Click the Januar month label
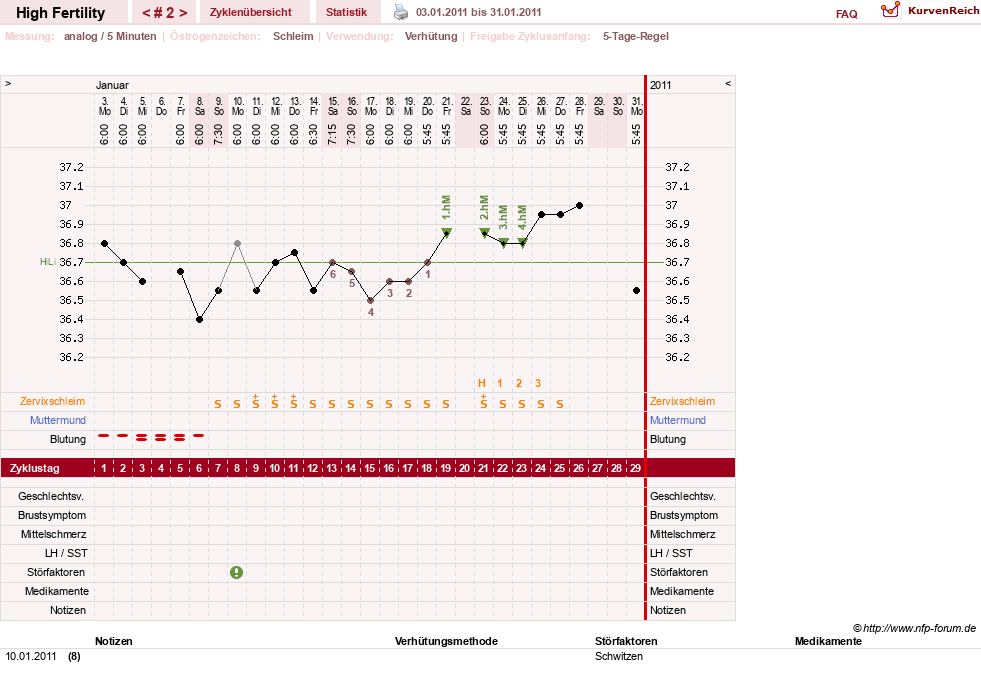The image size is (981, 680). (112, 85)
